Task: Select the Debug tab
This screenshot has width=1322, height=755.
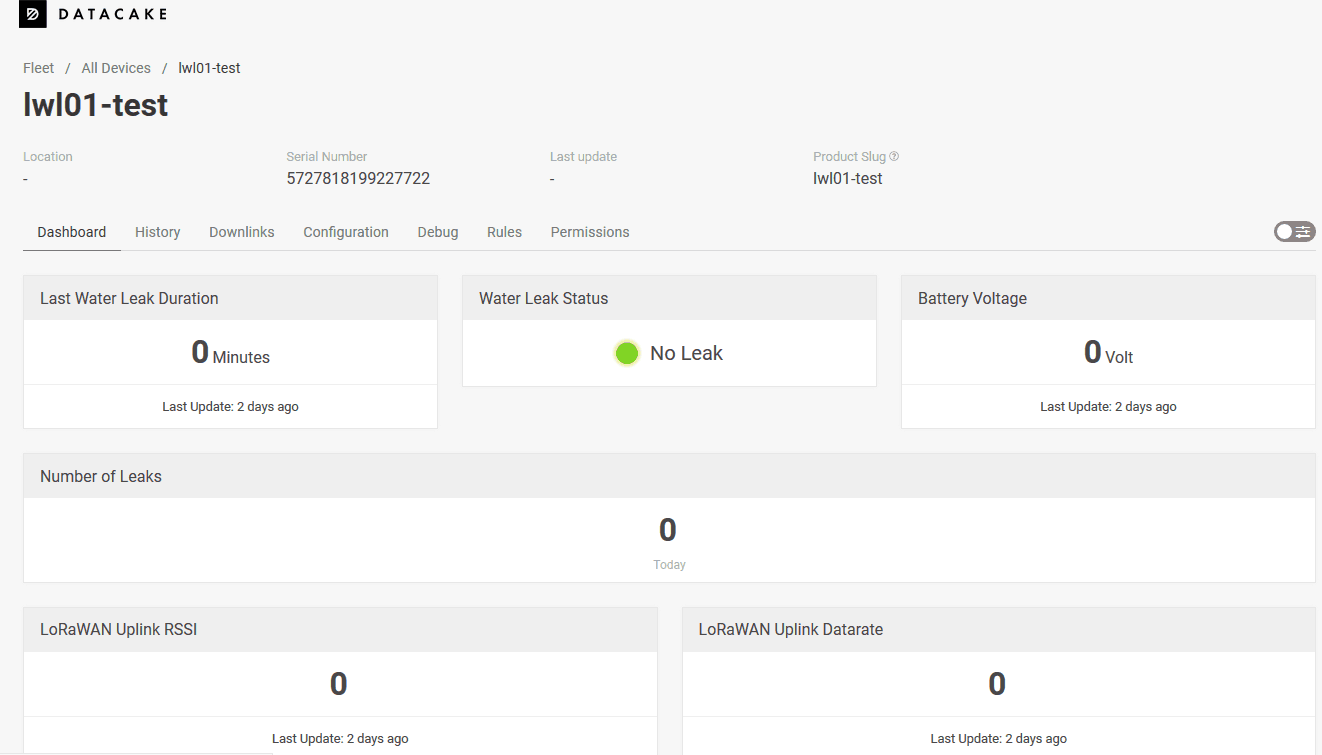Action: pyautogui.click(x=438, y=232)
